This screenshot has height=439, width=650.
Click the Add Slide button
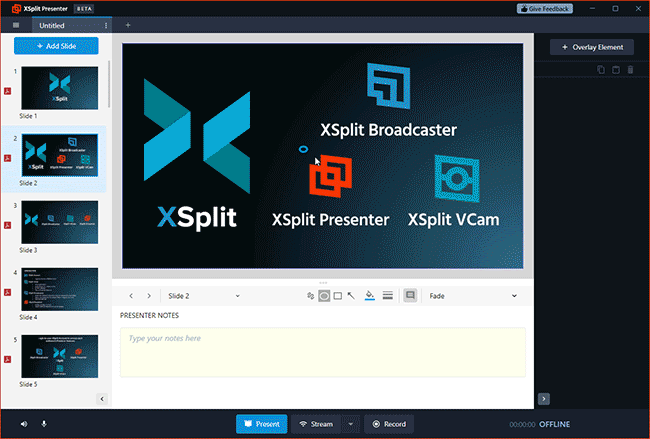pyautogui.click(x=56, y=46)
